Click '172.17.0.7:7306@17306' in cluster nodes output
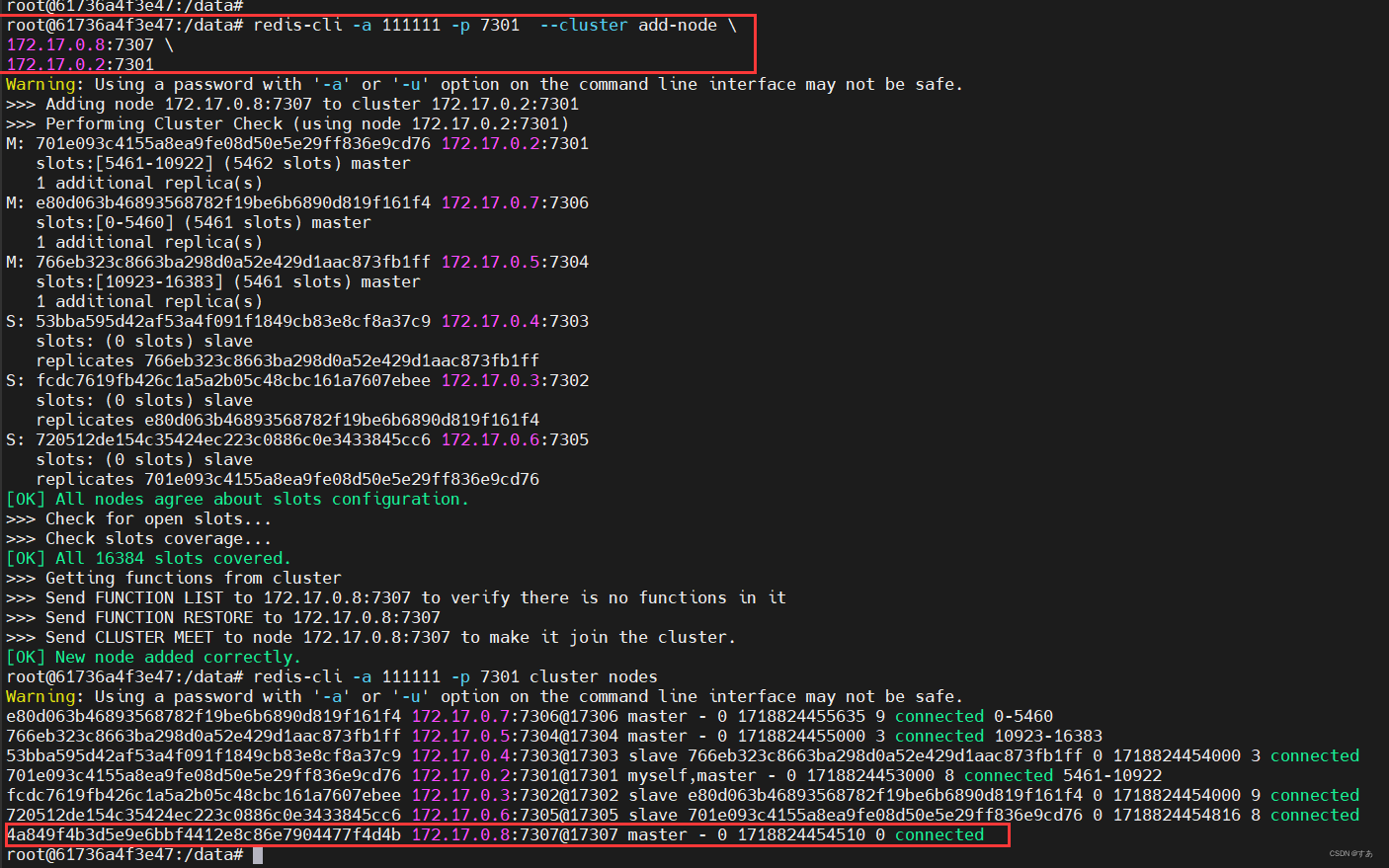The image size is (1389, 868). (515, 717)
